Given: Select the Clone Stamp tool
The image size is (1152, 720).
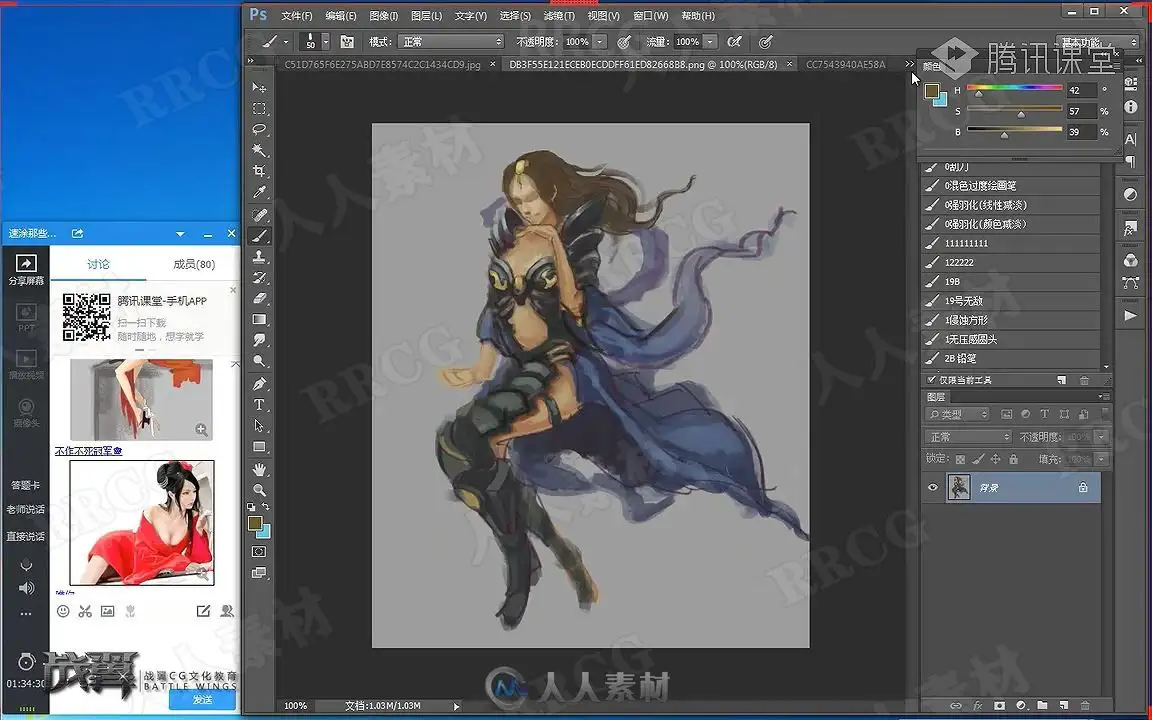Looking at the screenshot, I should 259,256.
